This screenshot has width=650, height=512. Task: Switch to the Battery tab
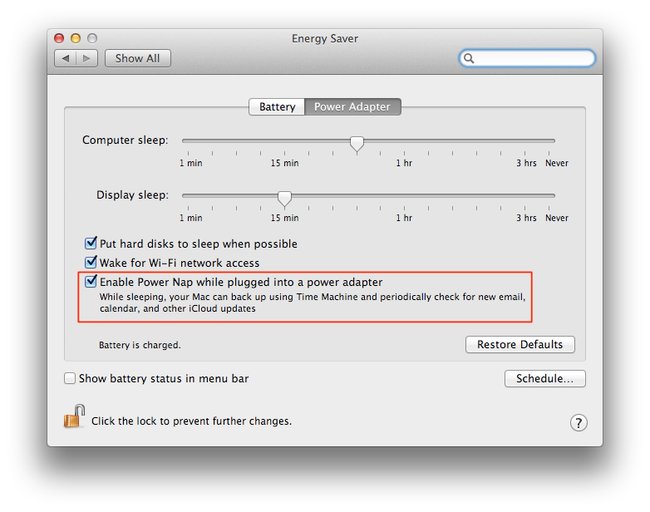(x=277, y=107)
